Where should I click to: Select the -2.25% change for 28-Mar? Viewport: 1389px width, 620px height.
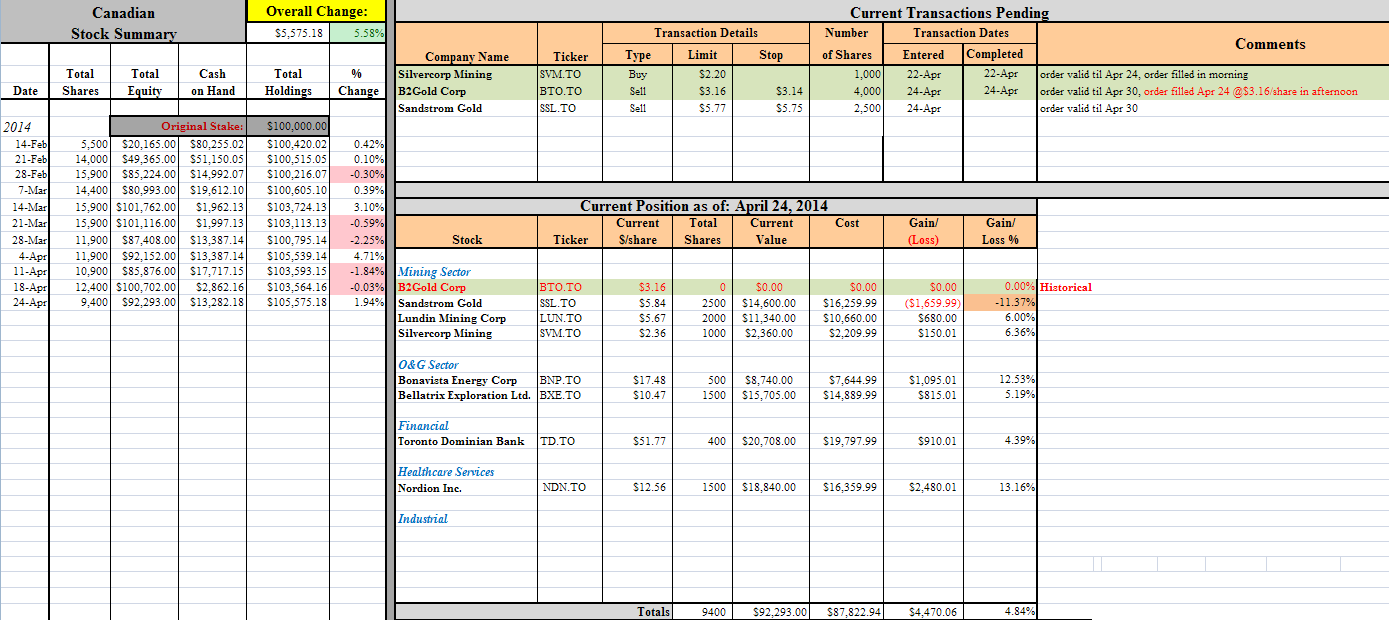357,240
